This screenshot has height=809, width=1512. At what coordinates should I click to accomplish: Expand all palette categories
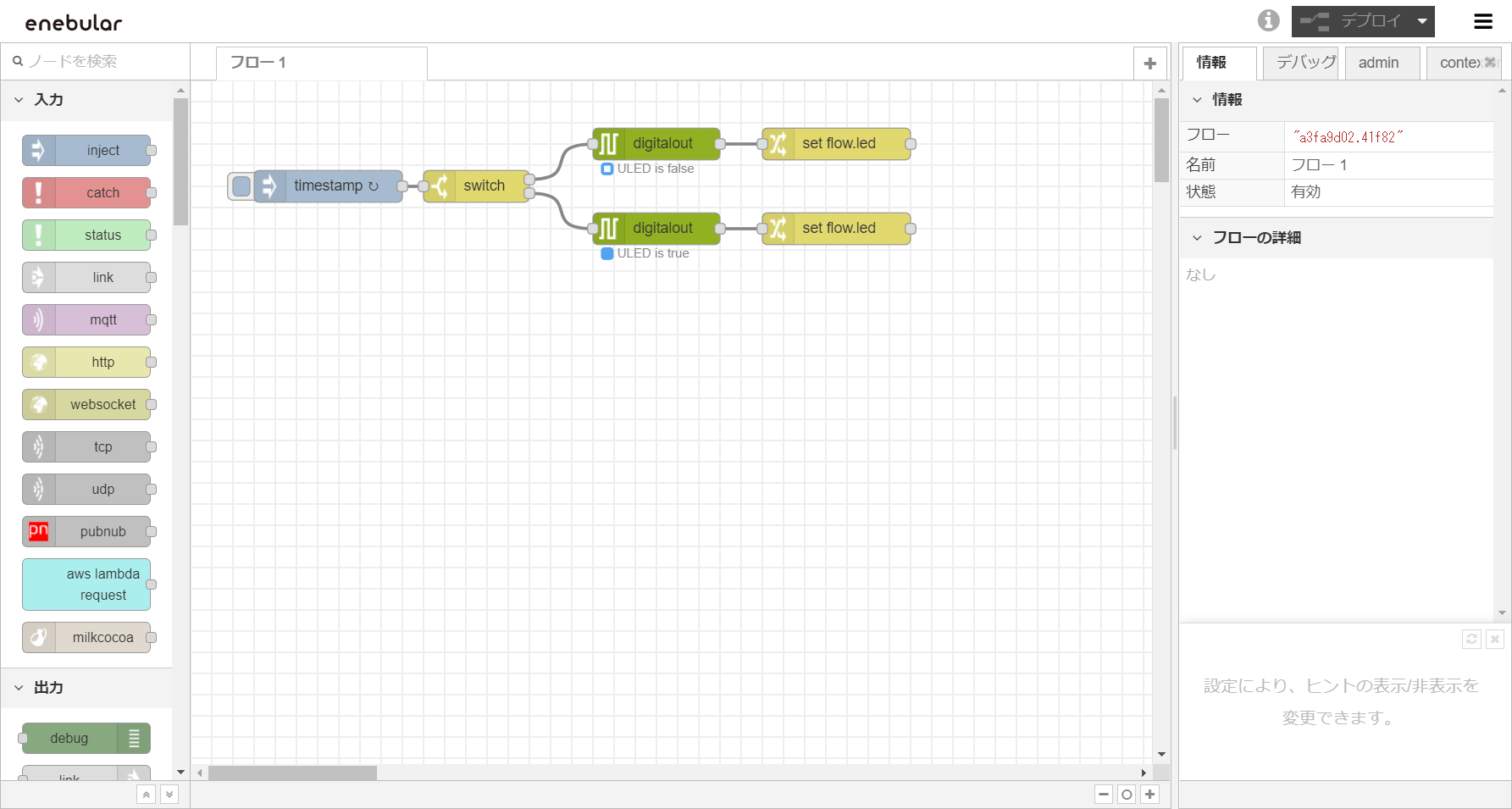(x=169, y=795)
